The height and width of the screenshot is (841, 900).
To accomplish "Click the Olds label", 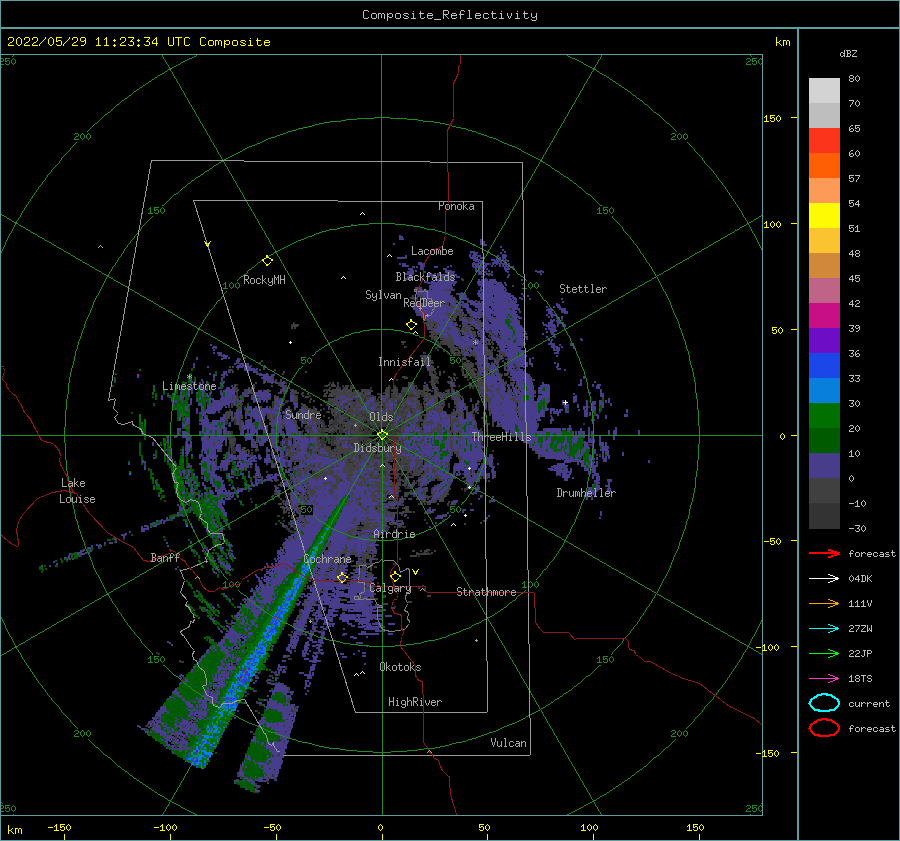I will (x=381, y=417).
